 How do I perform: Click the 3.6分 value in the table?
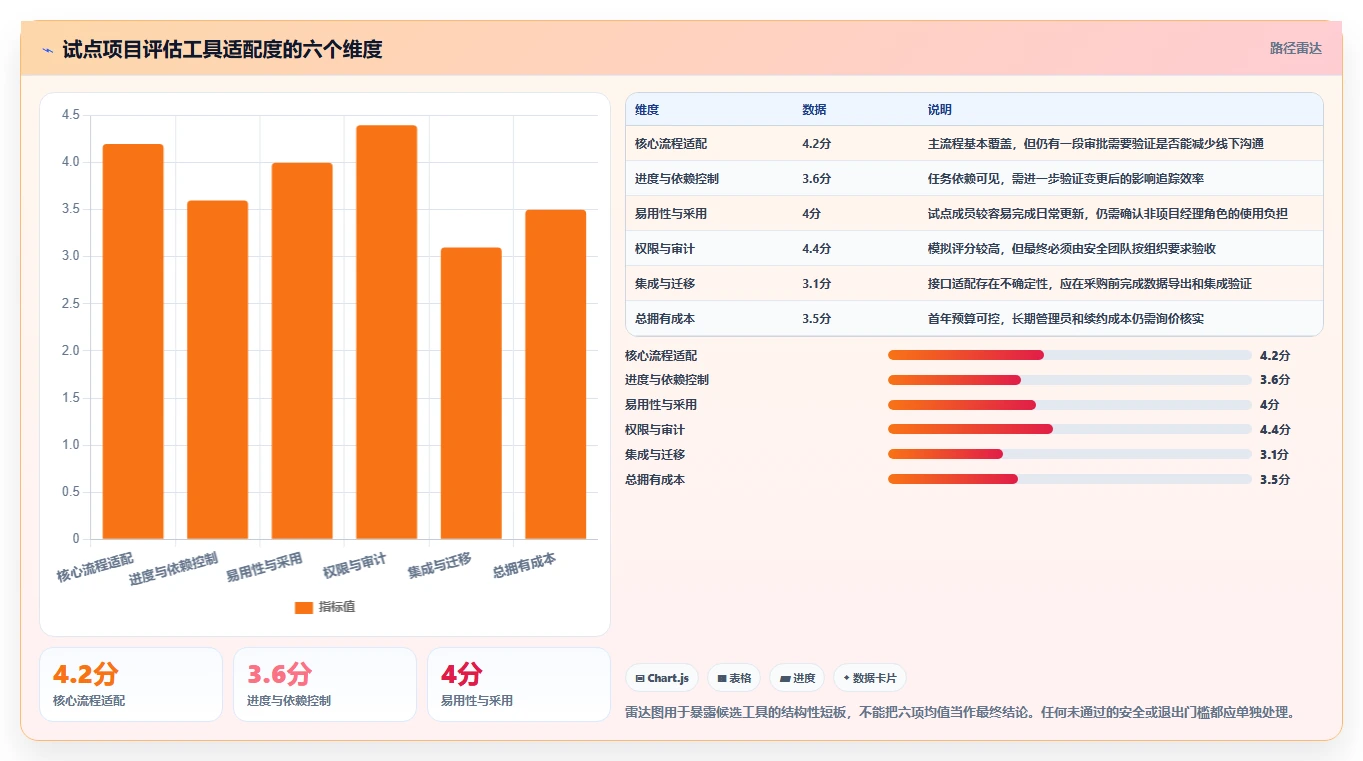816,179
